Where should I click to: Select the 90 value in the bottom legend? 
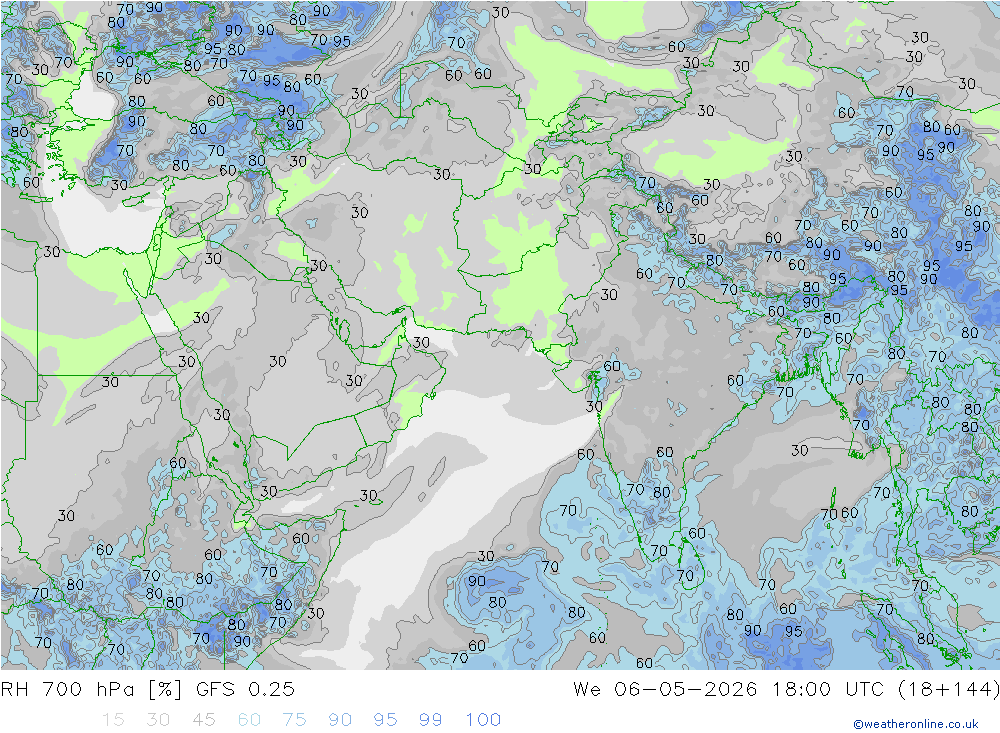coord(340,720)
